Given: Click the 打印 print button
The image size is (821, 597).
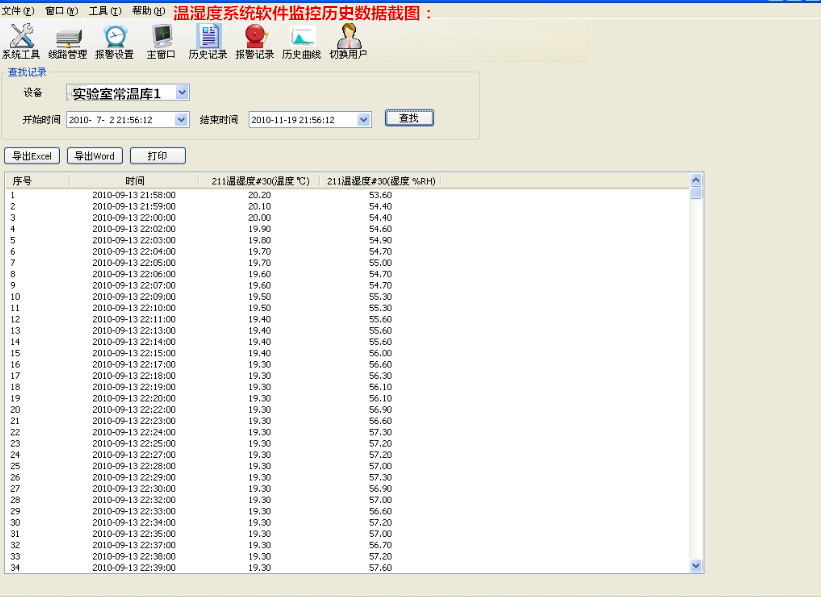Looking at the screenshot, I should (x=157, y=156).
